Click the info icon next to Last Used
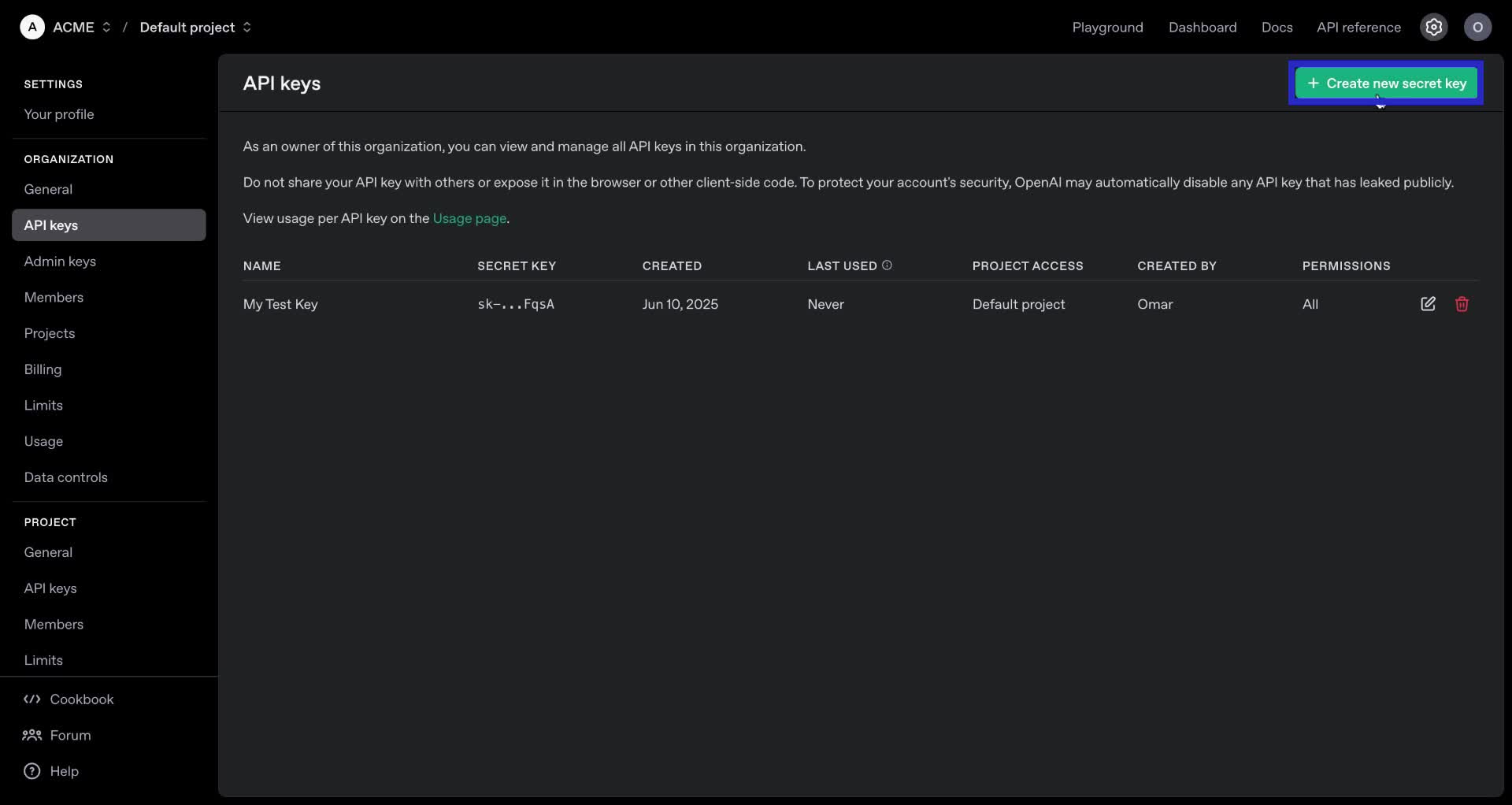The height and width of the screenshot is (805, 1512). tap(887, 265)
